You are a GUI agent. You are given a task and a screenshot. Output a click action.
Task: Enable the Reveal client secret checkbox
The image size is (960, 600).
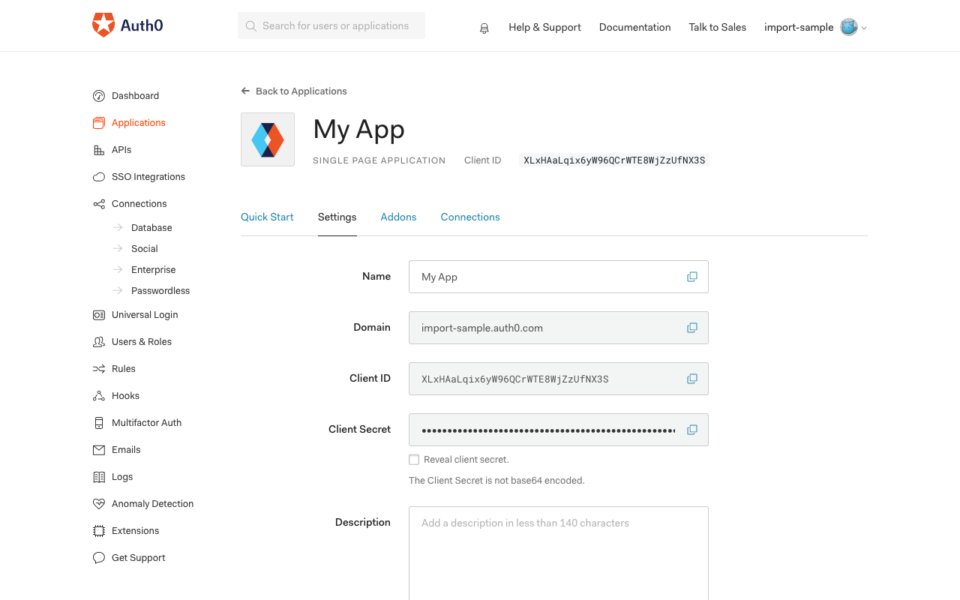(x=413, y=459)
